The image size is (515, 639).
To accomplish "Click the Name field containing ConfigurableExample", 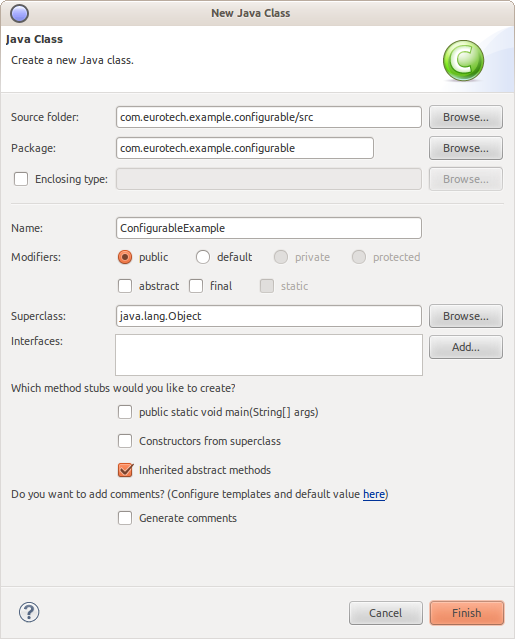I will tap(269, 228).
